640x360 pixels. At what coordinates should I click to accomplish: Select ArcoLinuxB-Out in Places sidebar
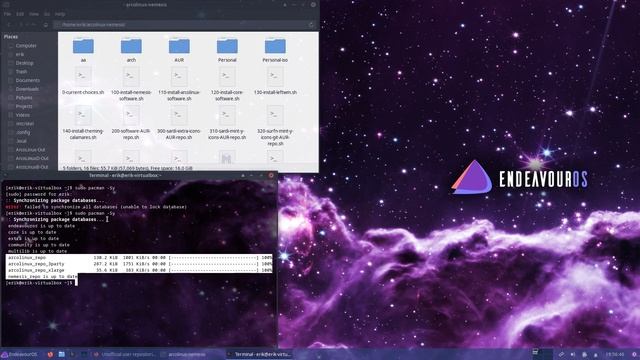pyautogui.click(x=32, y=167)
